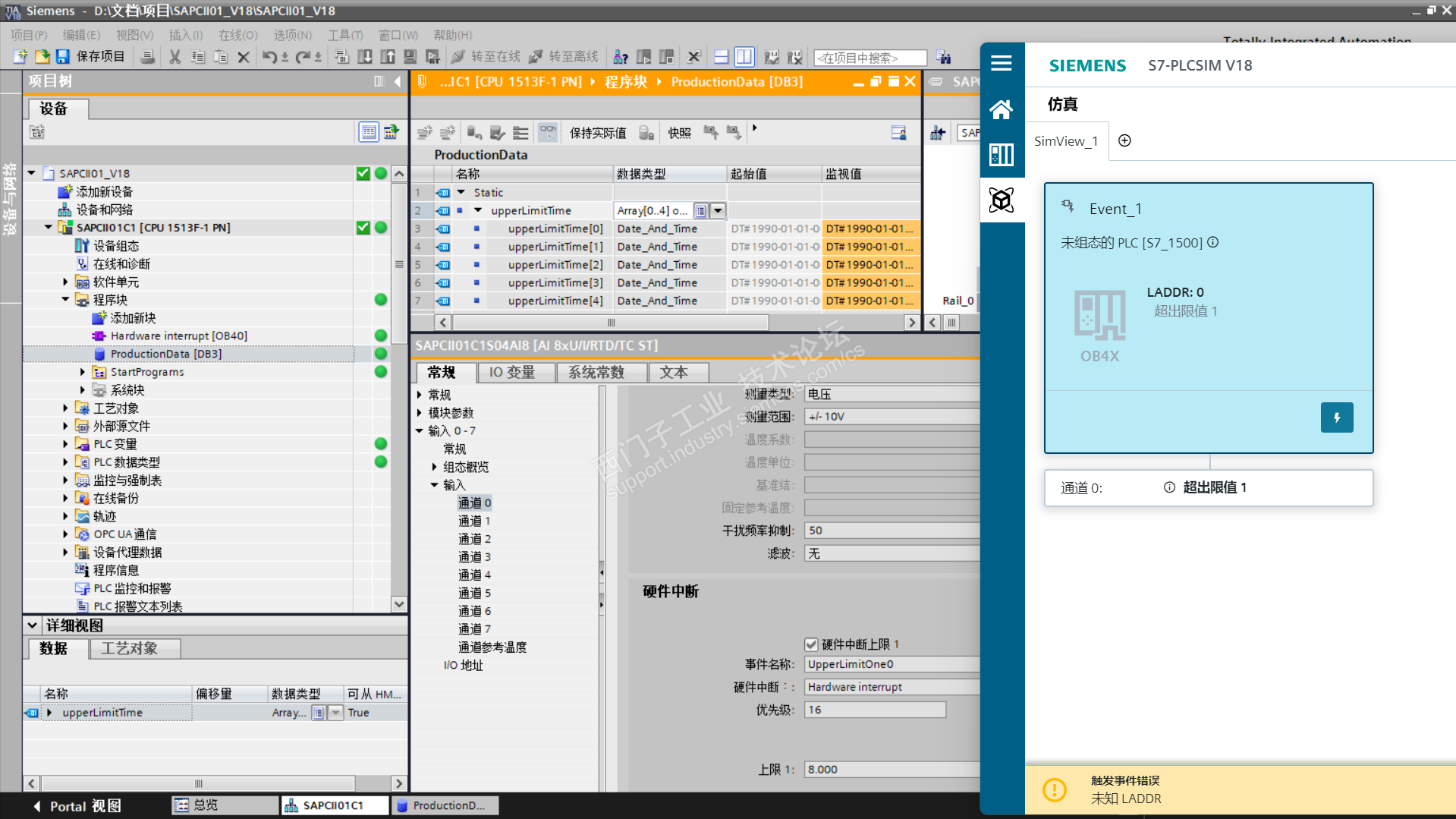Click the project tree vertical scrollbar
This screenshot has width=1456, height=819.
[x=399, y=265]
